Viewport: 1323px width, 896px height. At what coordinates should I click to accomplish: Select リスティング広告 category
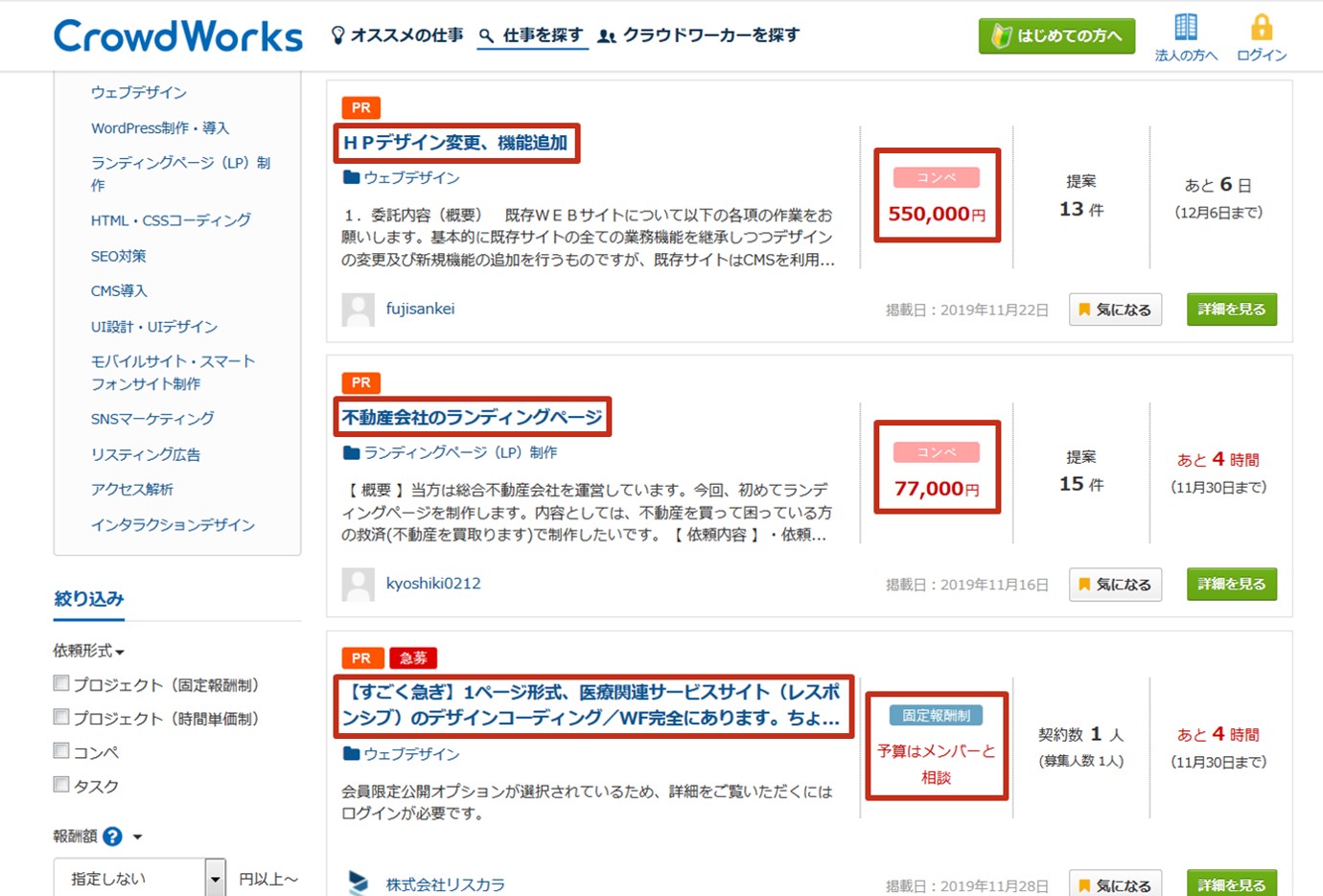(x=146, y=454)
